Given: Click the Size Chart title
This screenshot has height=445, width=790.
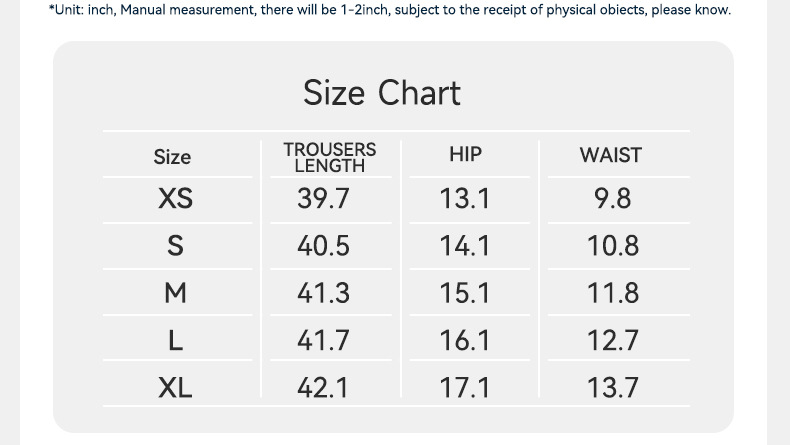Looking at the screenshot, I should click(x=382, y=93).
